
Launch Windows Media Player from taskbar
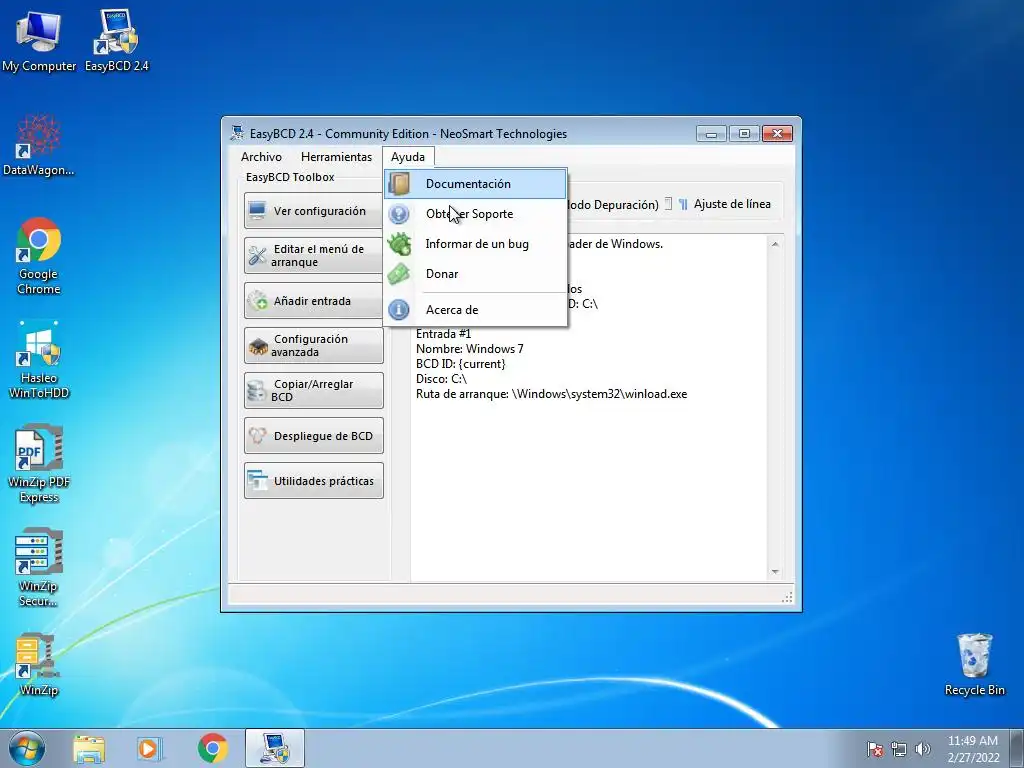150,748
